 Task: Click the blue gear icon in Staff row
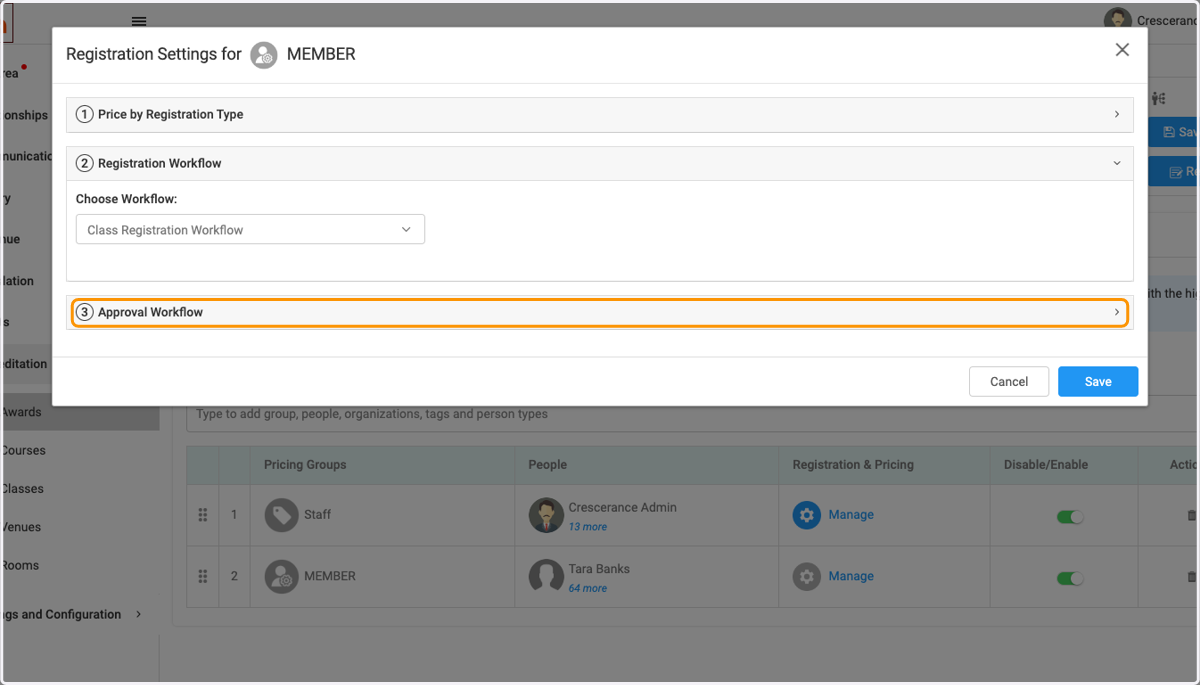[807, 515]
